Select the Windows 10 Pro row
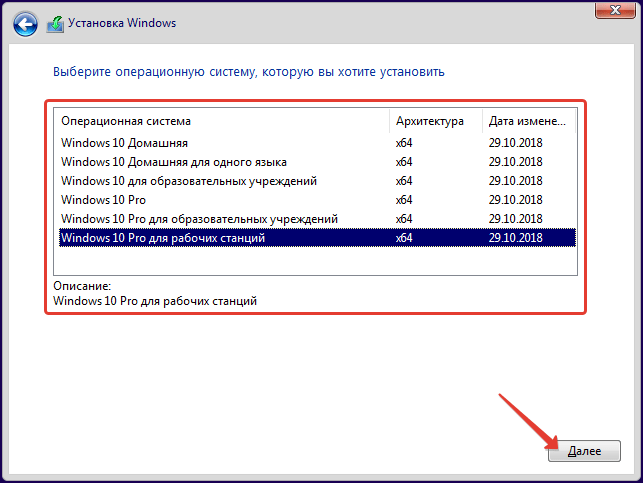The height and width of the screenshot is (483, 643). pyautogui.click(x=317, y=200)
